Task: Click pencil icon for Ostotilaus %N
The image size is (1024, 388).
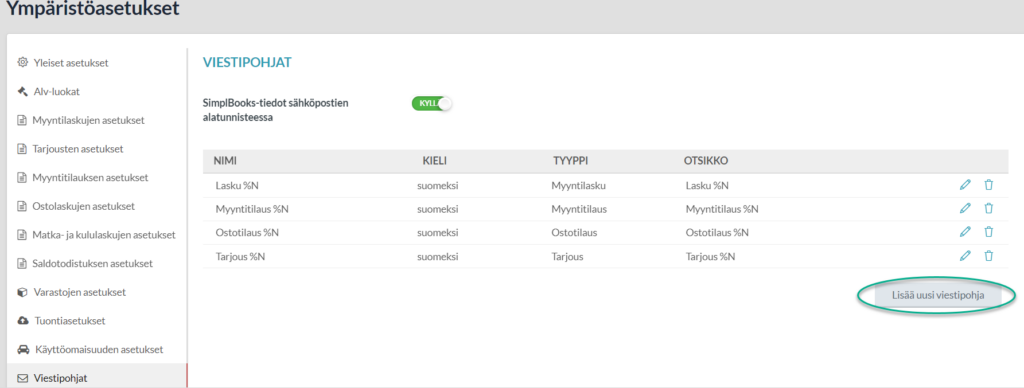Action: click(965, 232)
